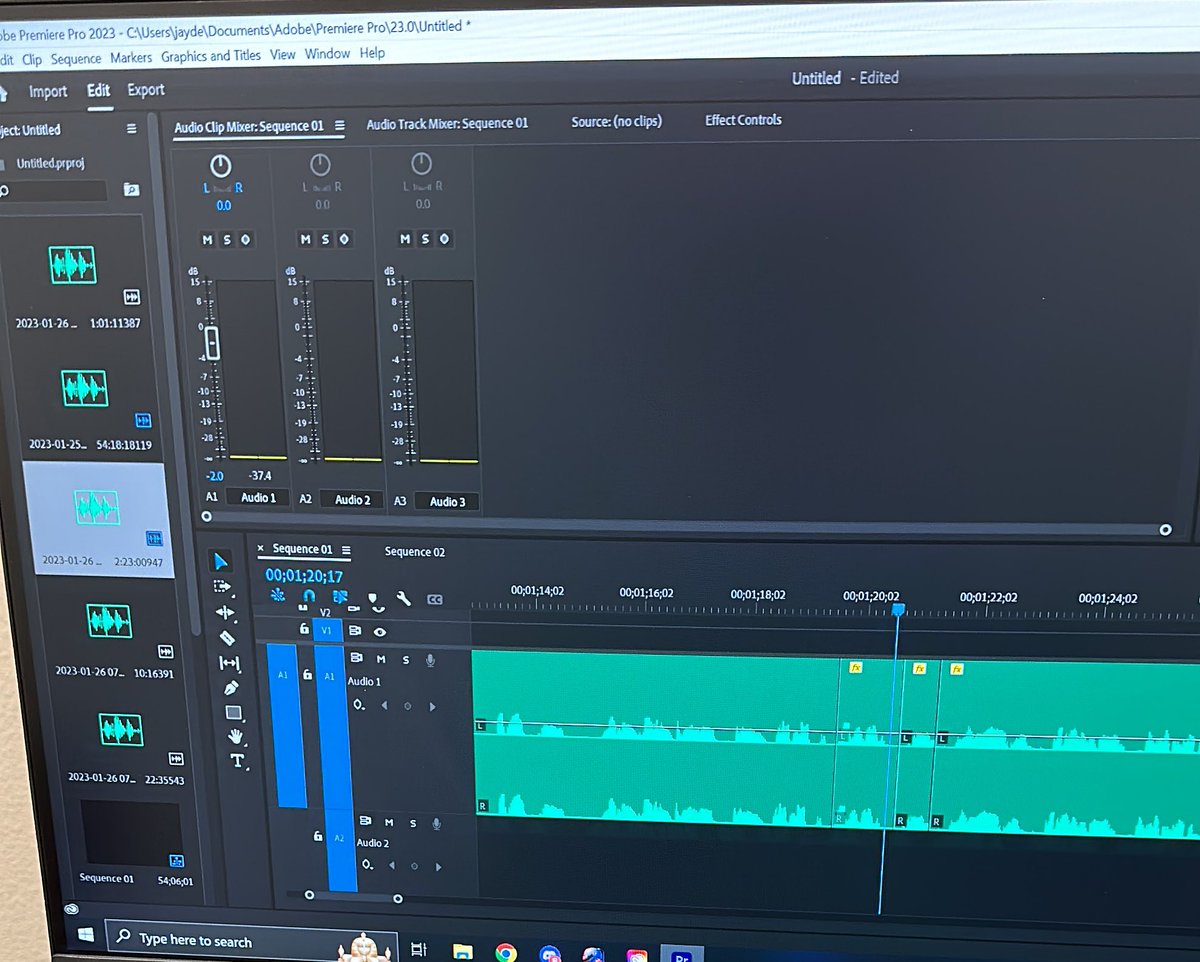Toggle V1 track output eye icon
The image size is (1200, 962).
(380, 632)
